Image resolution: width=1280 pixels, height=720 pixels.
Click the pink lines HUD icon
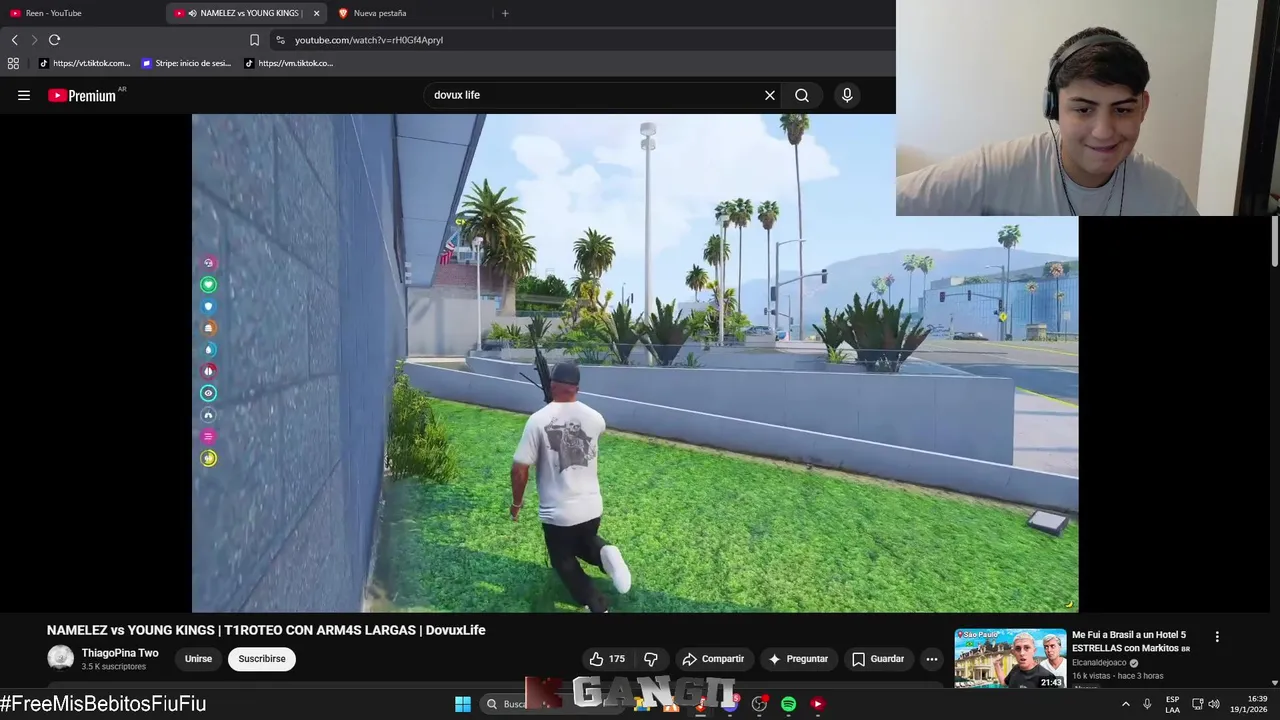tap(208, 436)
